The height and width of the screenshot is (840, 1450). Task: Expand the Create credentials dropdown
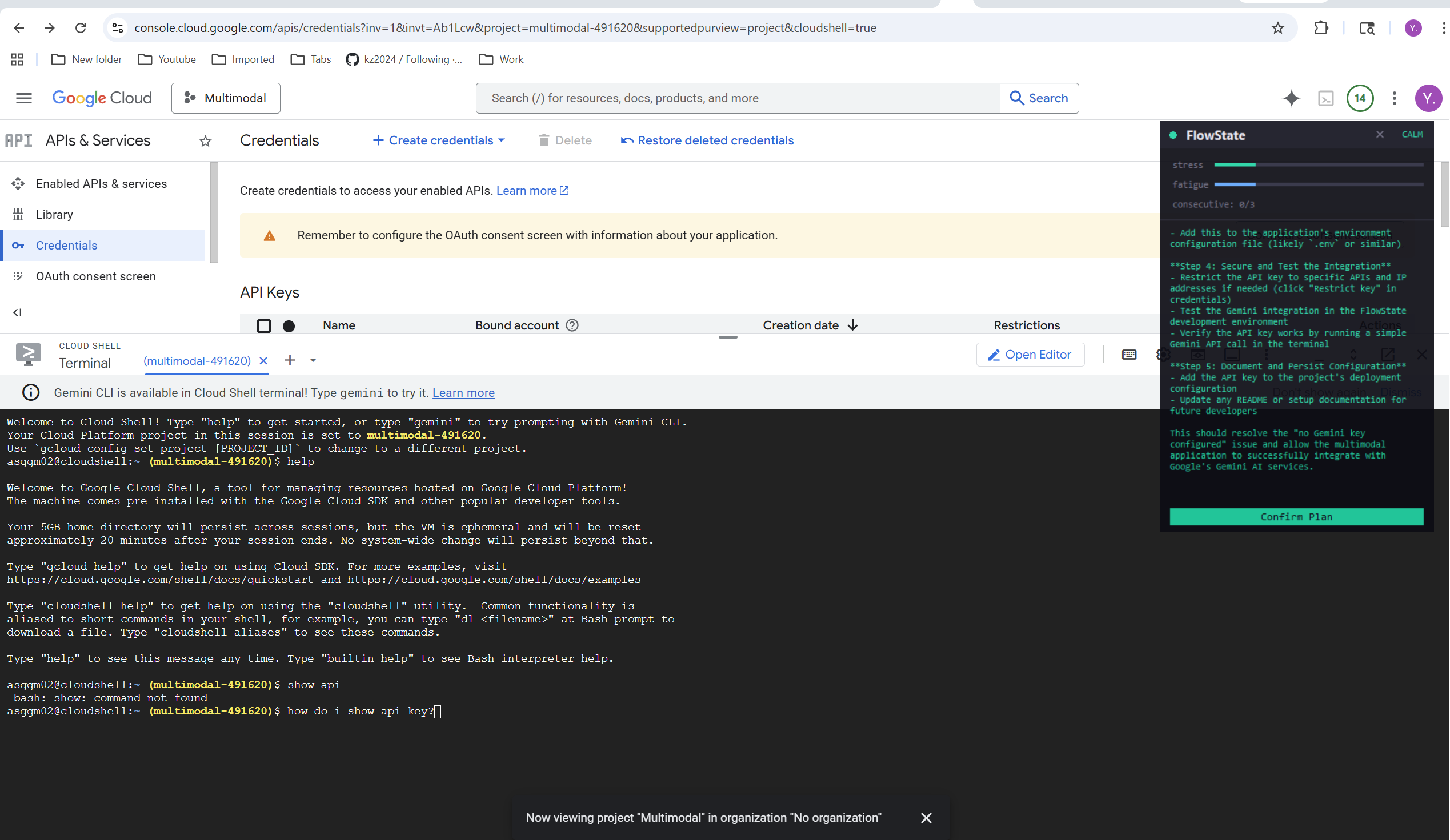pos(439,140)
